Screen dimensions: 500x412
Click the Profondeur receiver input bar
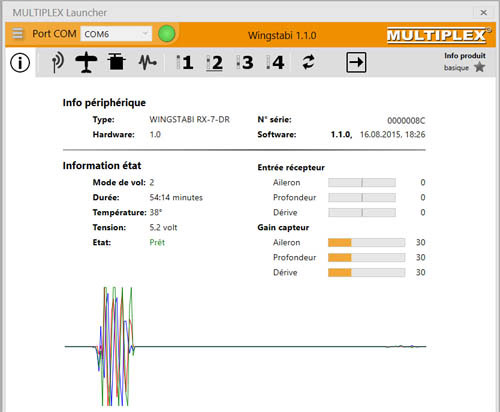362,197
